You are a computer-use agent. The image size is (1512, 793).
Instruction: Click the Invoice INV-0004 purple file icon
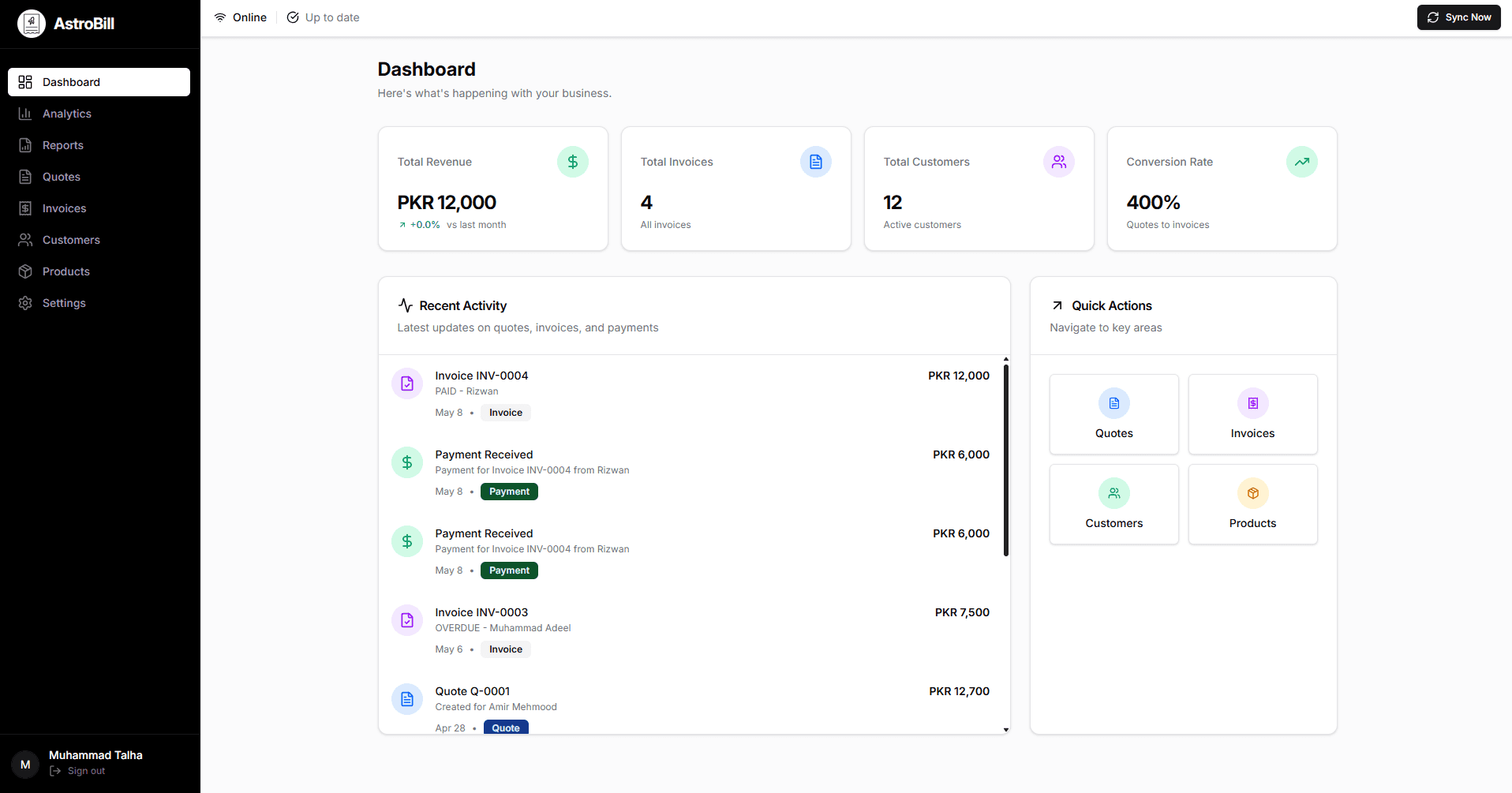(x=407, y=383)
